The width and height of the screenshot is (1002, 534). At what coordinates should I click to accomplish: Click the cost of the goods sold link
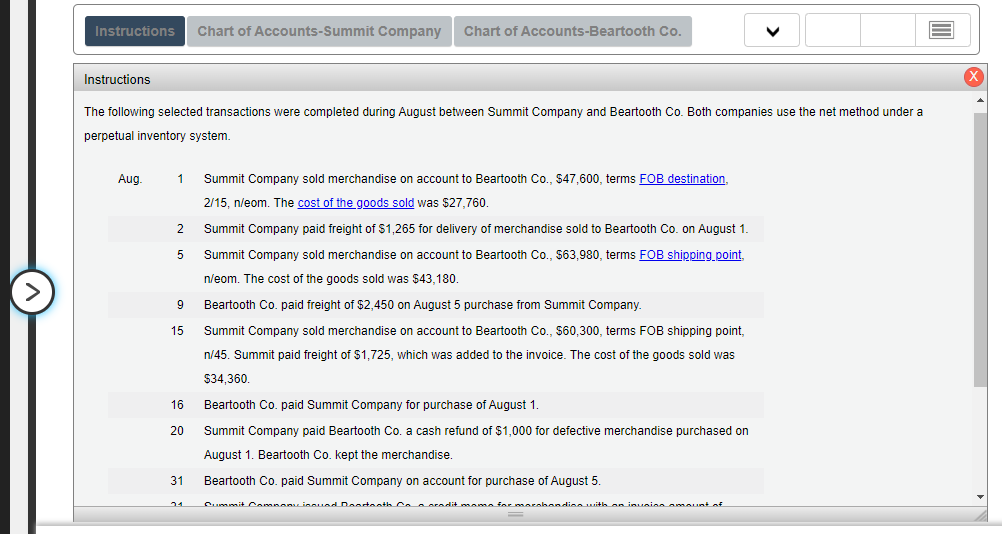tap(355, 203)
